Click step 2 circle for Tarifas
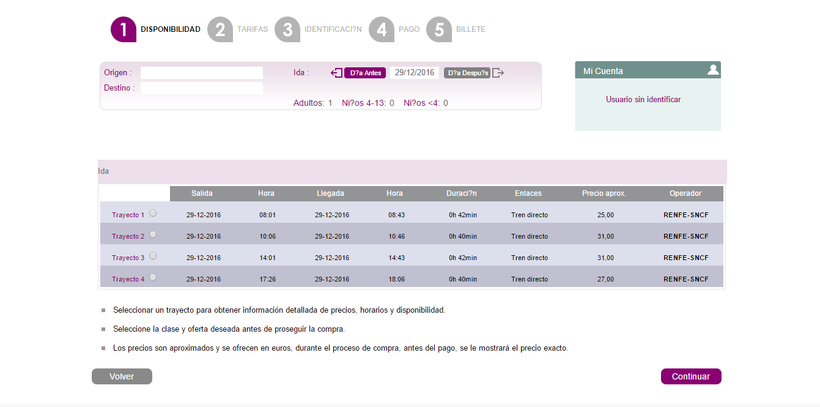Screen dimensions: 820x407 pos(220,30)
